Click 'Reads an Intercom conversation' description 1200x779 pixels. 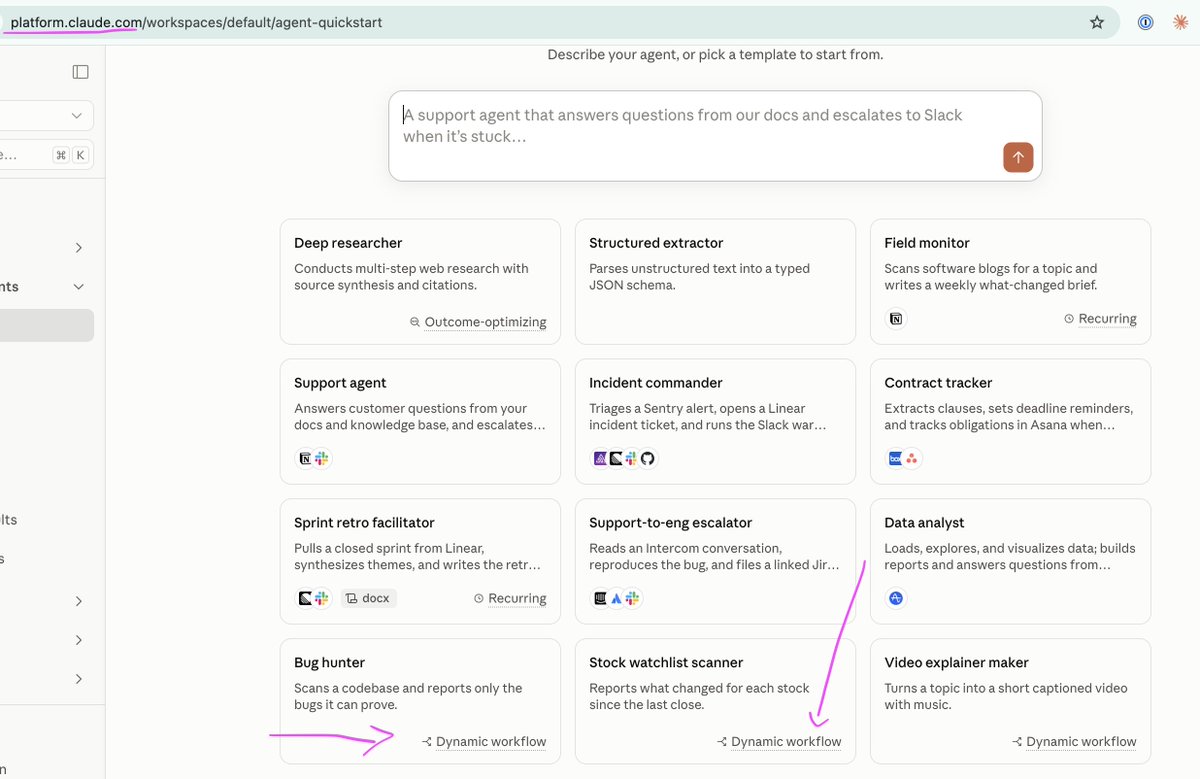(713, 557)
